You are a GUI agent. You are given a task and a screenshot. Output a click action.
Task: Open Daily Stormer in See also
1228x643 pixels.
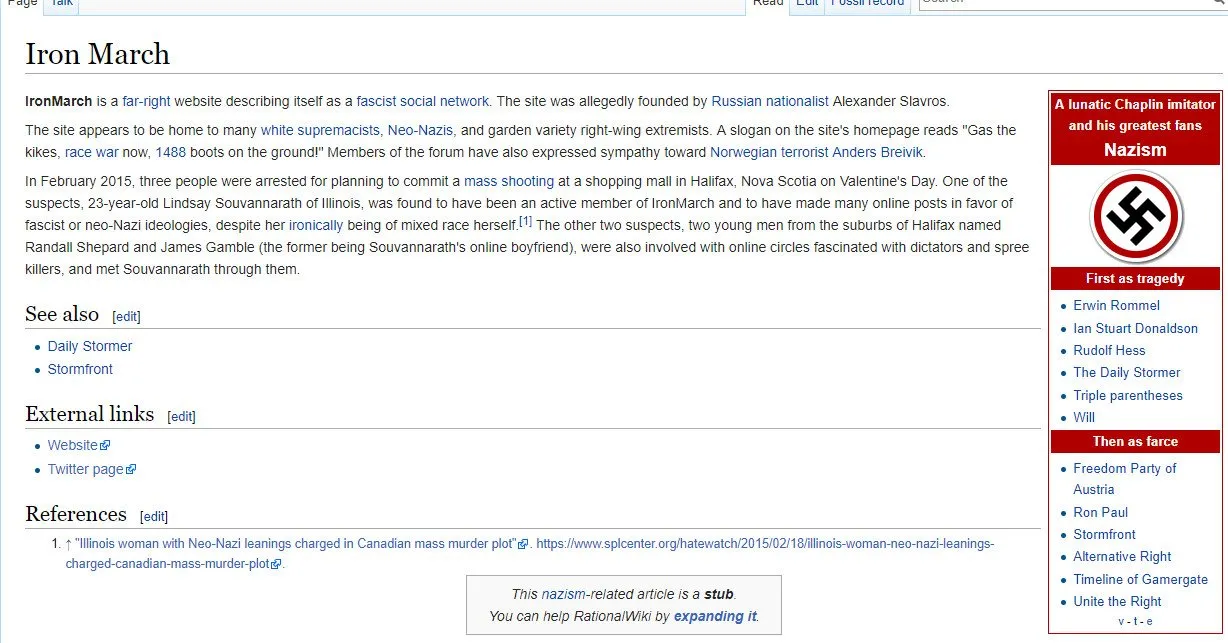point(90,346)
